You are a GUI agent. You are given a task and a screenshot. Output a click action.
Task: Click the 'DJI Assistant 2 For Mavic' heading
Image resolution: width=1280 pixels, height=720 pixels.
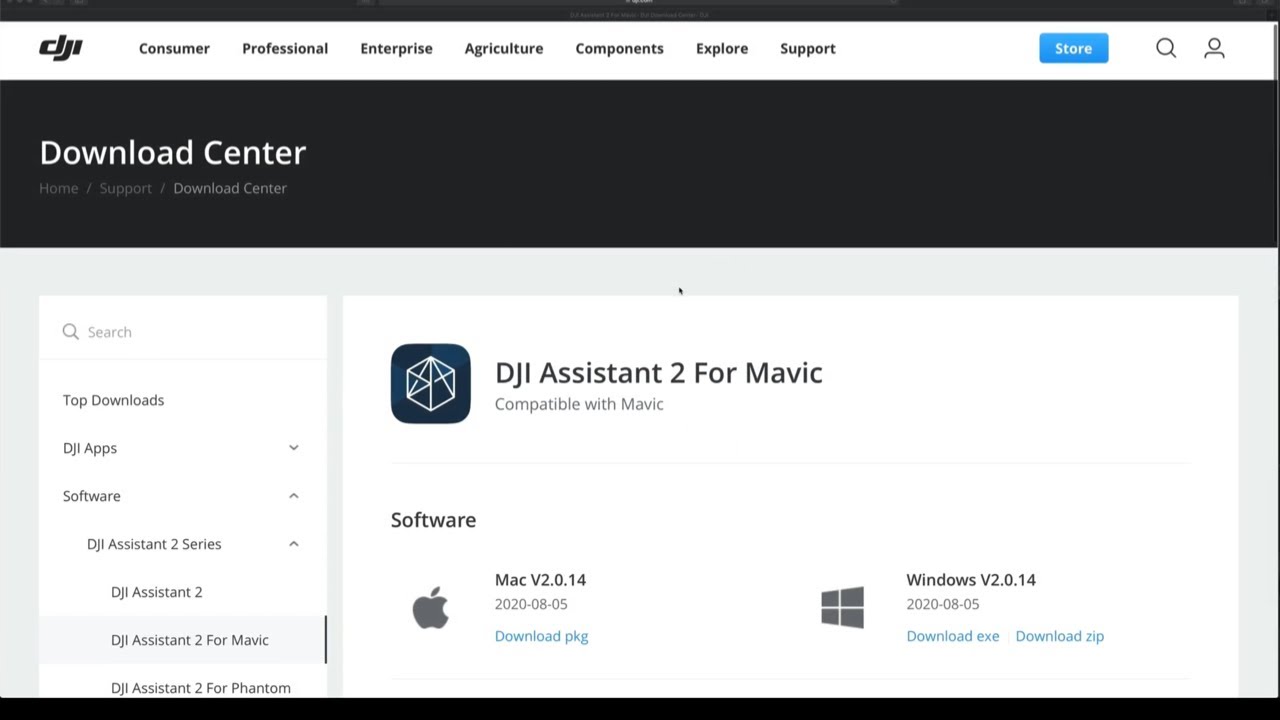(659, 372)
